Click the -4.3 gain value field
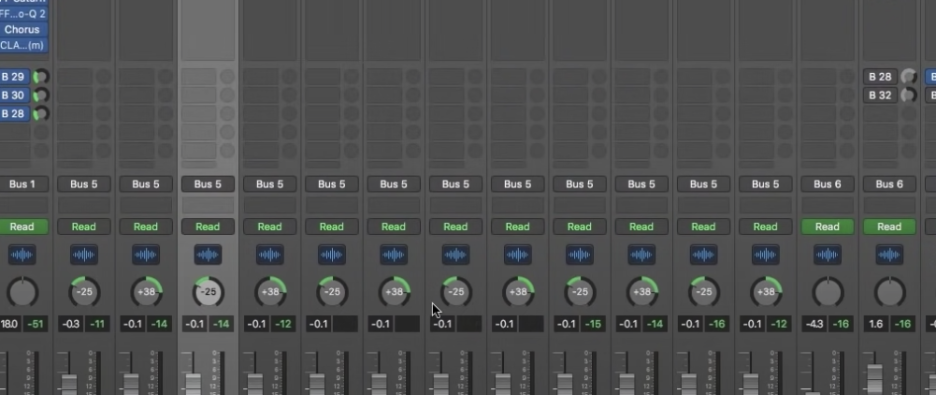936x395 pixels. 815,324
